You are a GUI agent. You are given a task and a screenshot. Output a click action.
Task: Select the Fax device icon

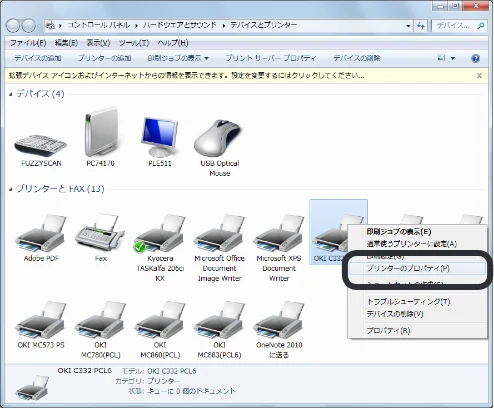100,233
